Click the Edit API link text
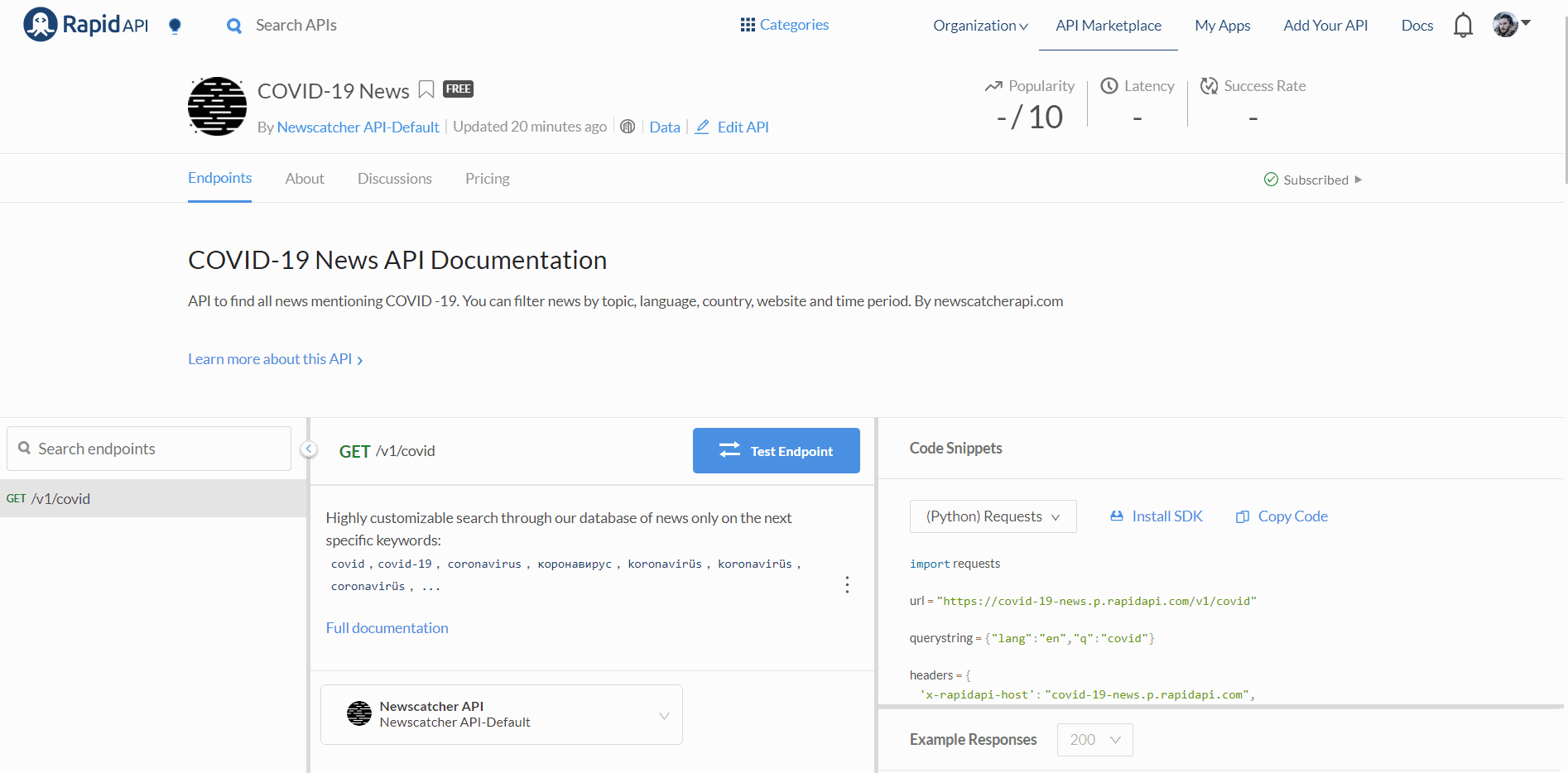Screen dimensions: 1568x773 pyautogui.click(x=743, y=127)
